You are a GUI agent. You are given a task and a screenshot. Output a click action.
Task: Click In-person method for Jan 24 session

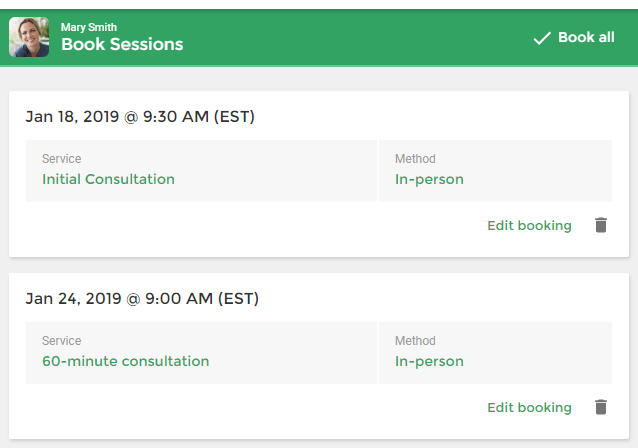pyautogui.click(x=429, y=361)
